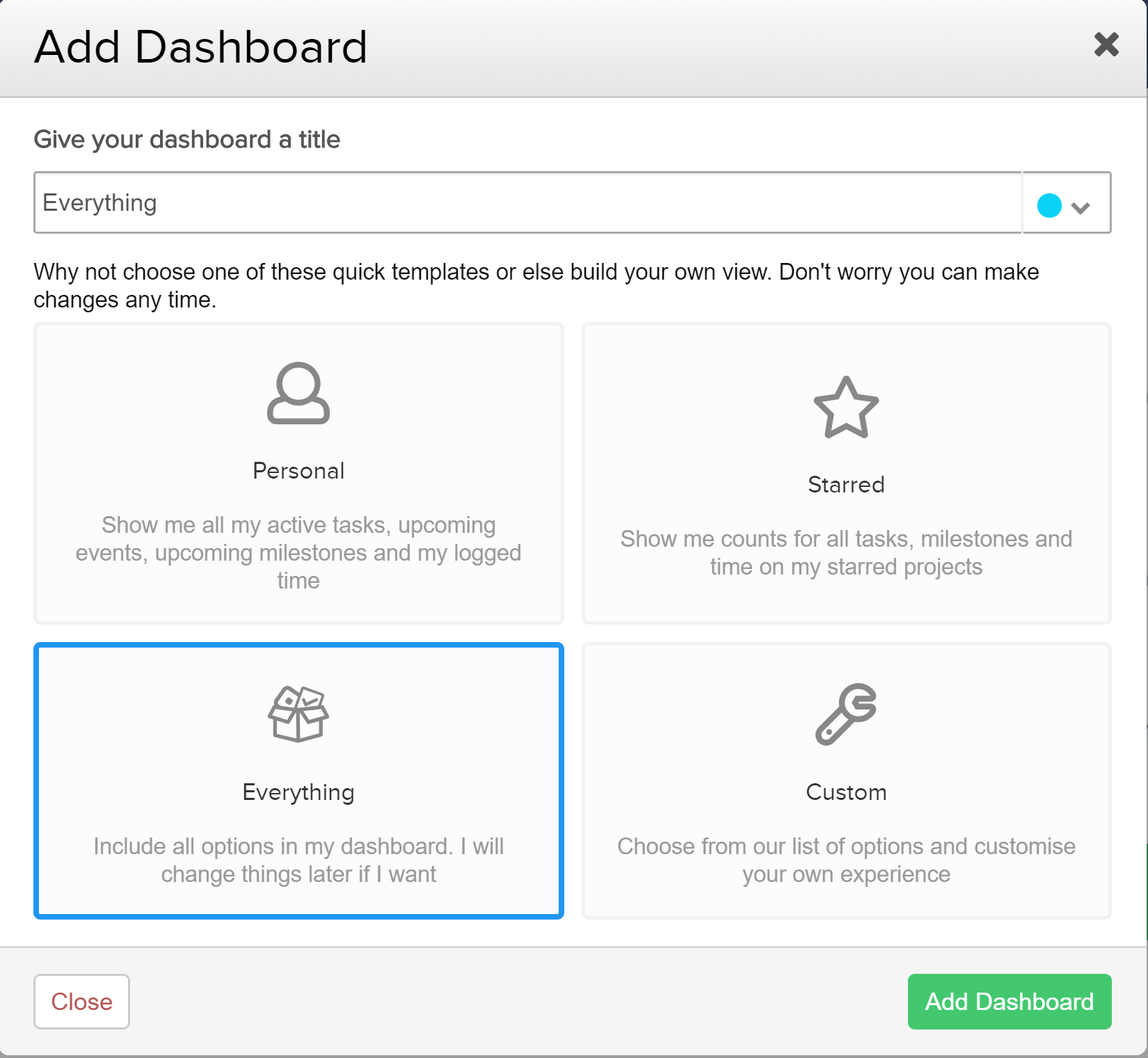
Task: Click the Everything template description text
Action: click(x=298, y=860)
